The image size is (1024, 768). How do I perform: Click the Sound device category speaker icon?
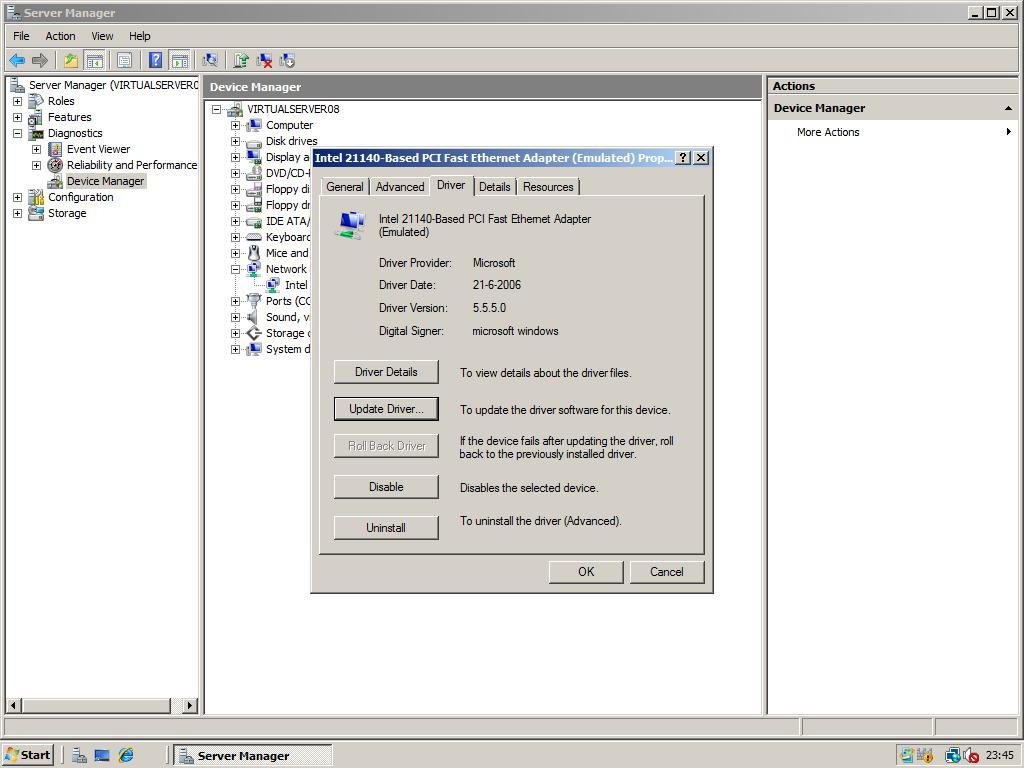click(x=253, y=317)
